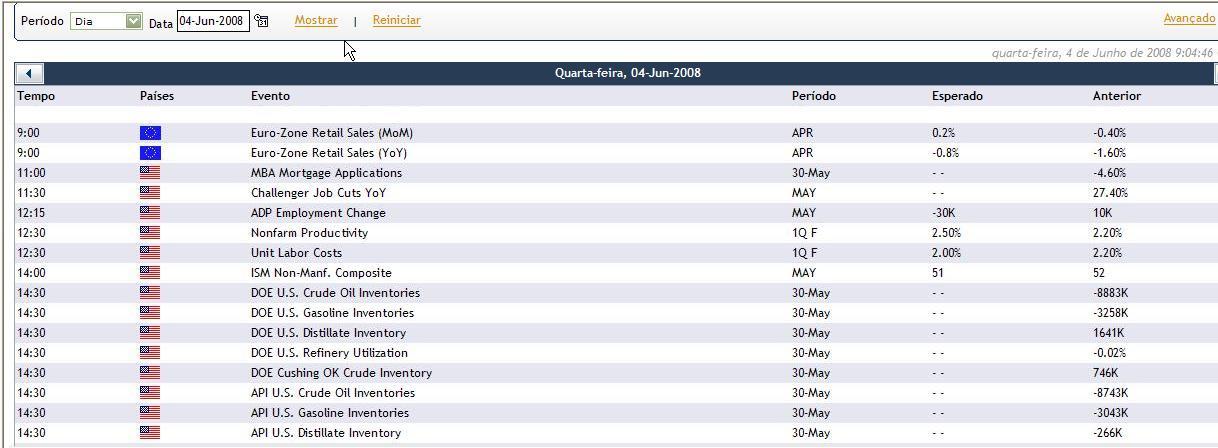This screenshot has height=448, width=1218.
Task: Click the Mostrar link
Action: pos(316,20)
